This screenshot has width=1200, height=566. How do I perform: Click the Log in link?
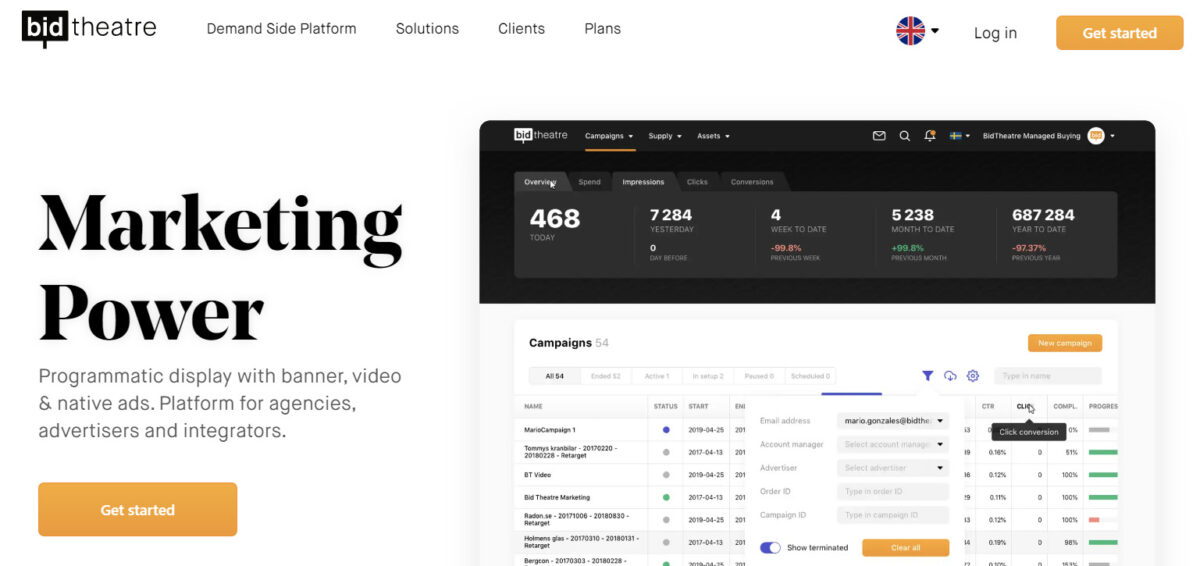click(995, 33)
